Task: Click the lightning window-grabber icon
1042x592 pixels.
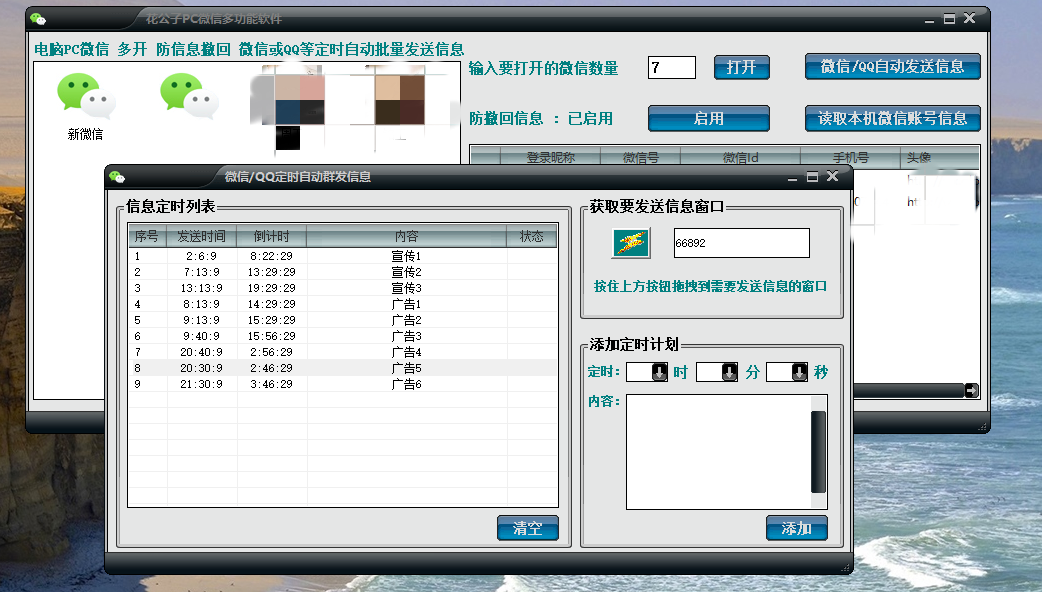Action: pos(631,243)
